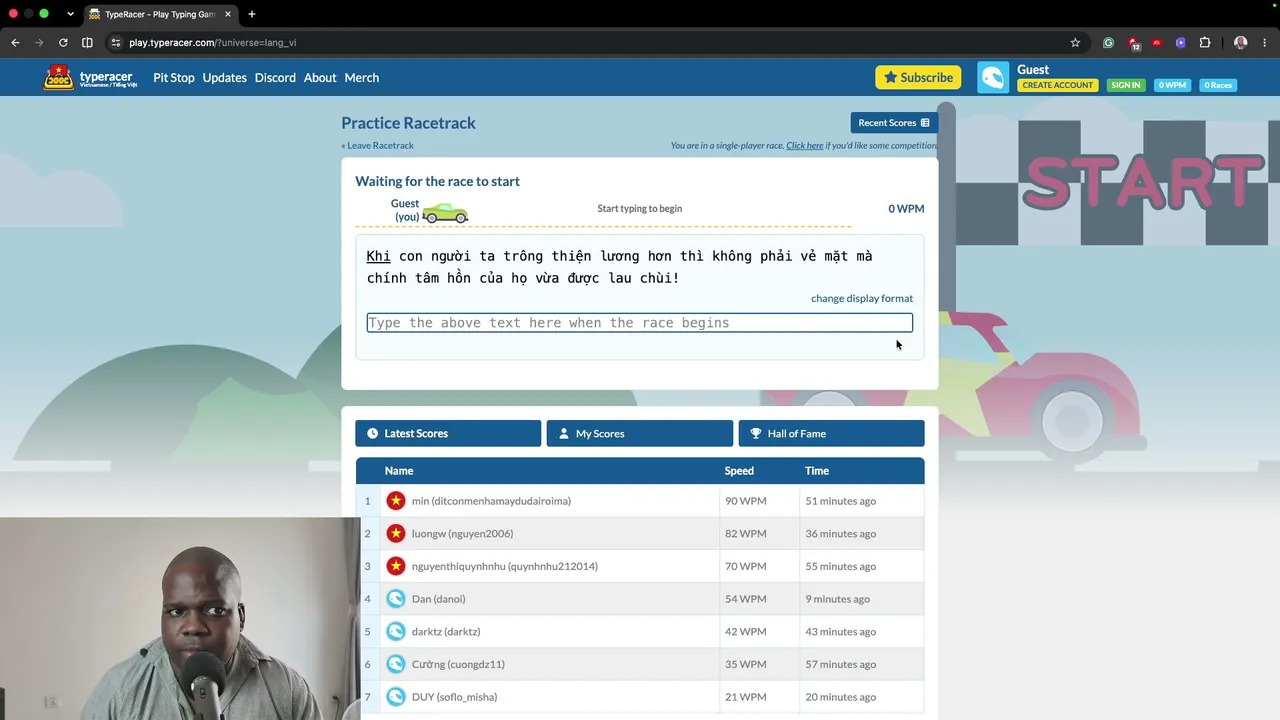Open the browser side panel icon
Image resolution: width=1280 pixels, height=720 pixels.
(87, 43)
